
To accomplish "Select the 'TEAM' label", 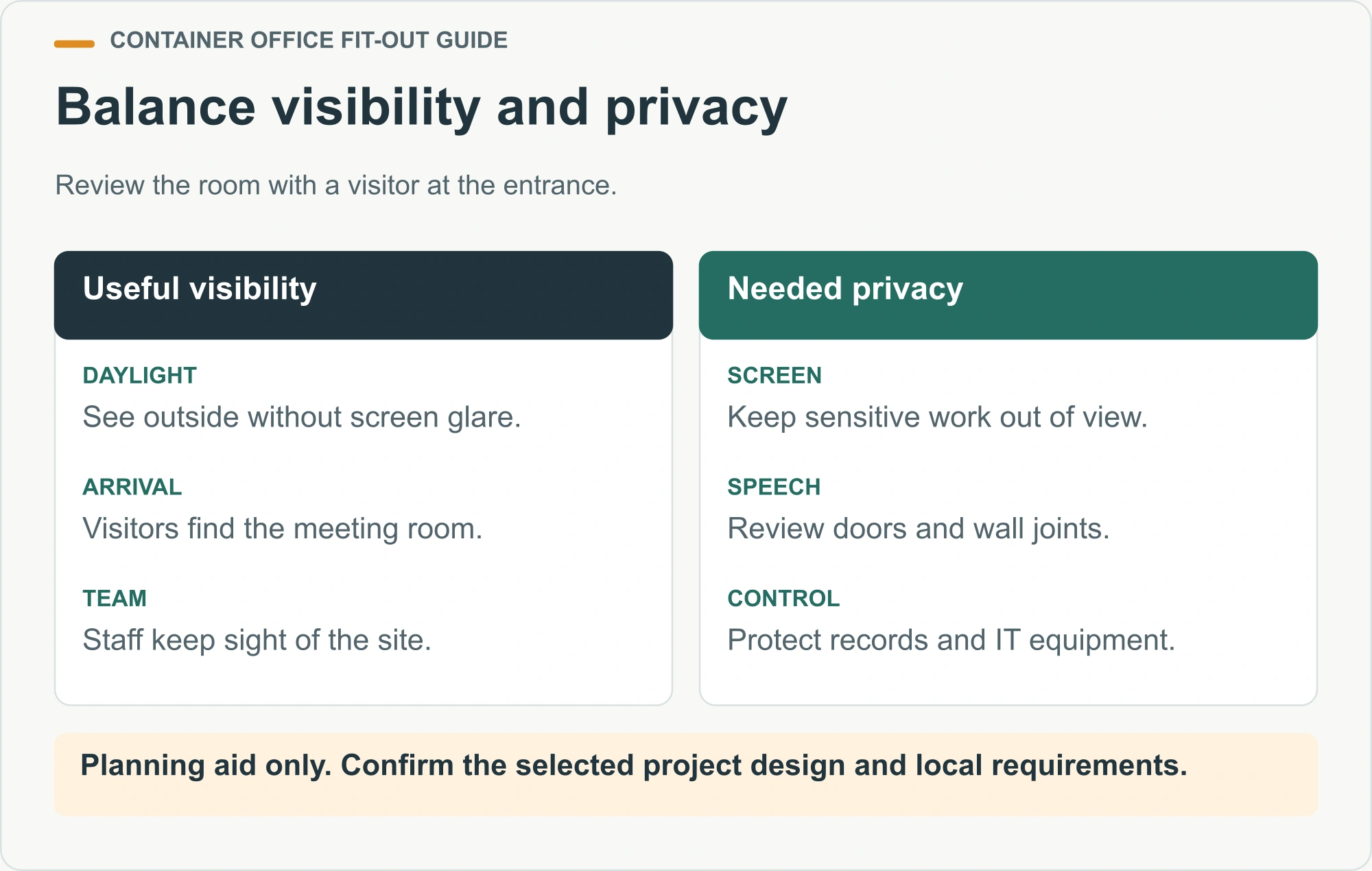I will pyautogui.click(x=115, y=598).
